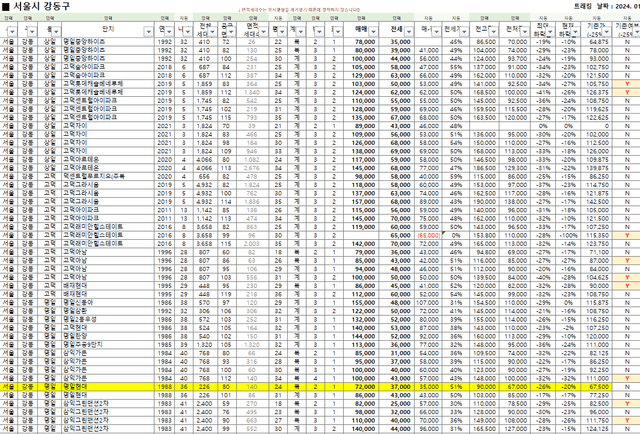Open filter dropdown for the building-age column
This screenshot has height=434, width=640.
[x=188, y=32]
